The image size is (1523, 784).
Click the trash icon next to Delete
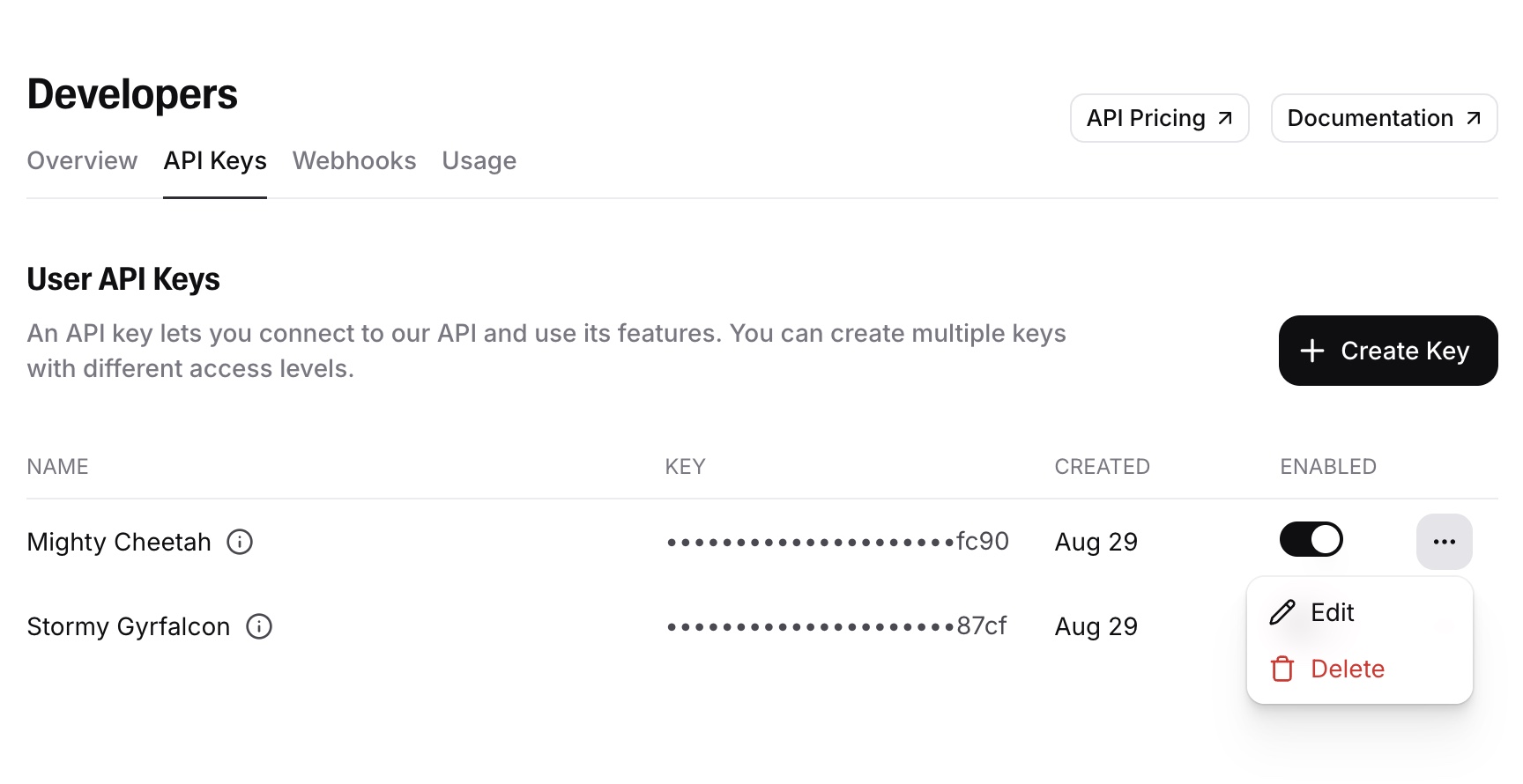point(1281,669)
